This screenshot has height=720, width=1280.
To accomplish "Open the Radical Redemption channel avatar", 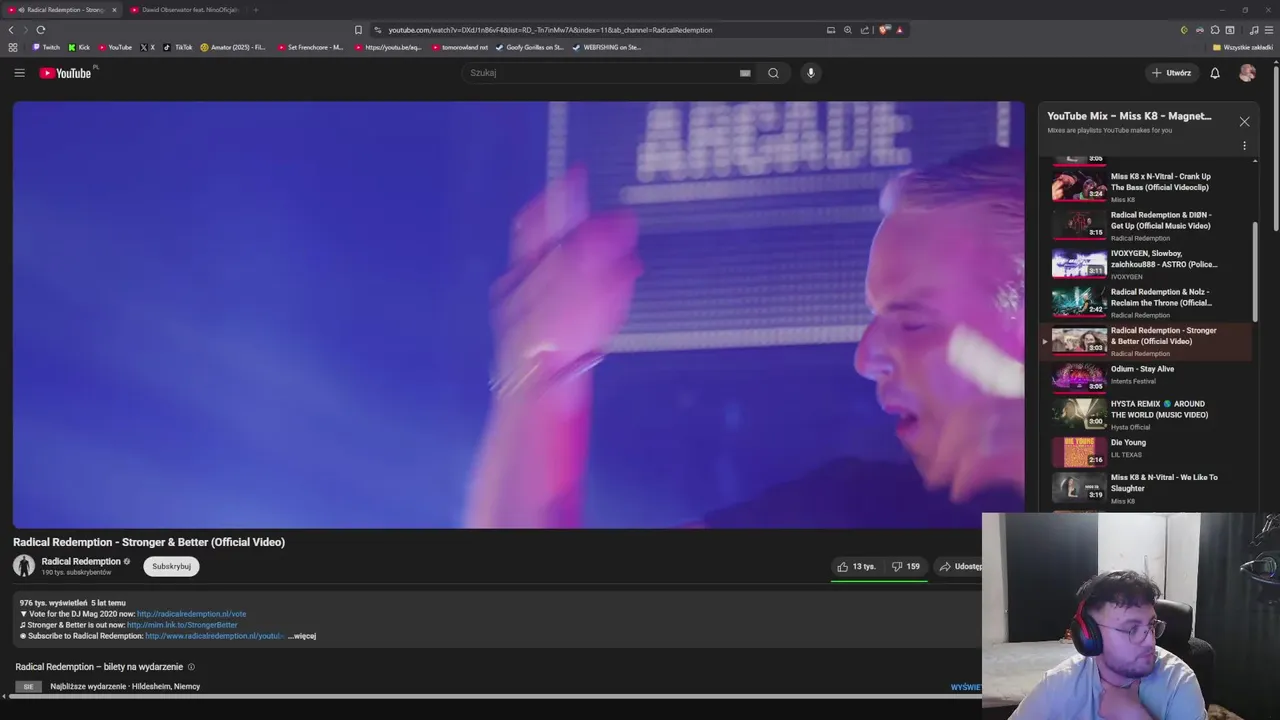I will pyautogui.click(x=24, y=566).
